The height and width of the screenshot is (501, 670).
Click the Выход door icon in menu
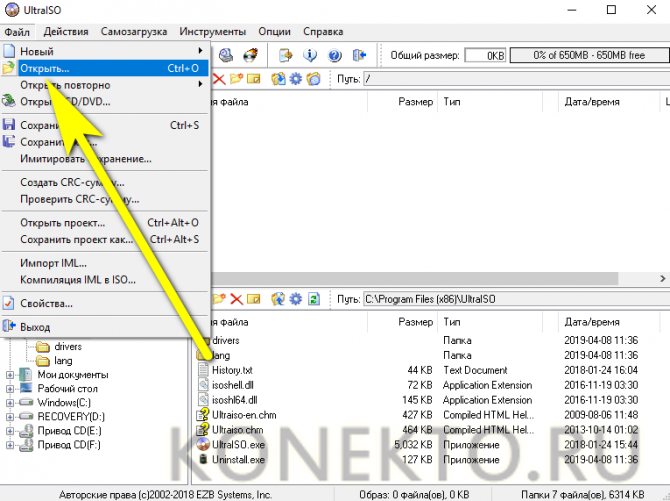pyautogui.click(x=9, y=327)
